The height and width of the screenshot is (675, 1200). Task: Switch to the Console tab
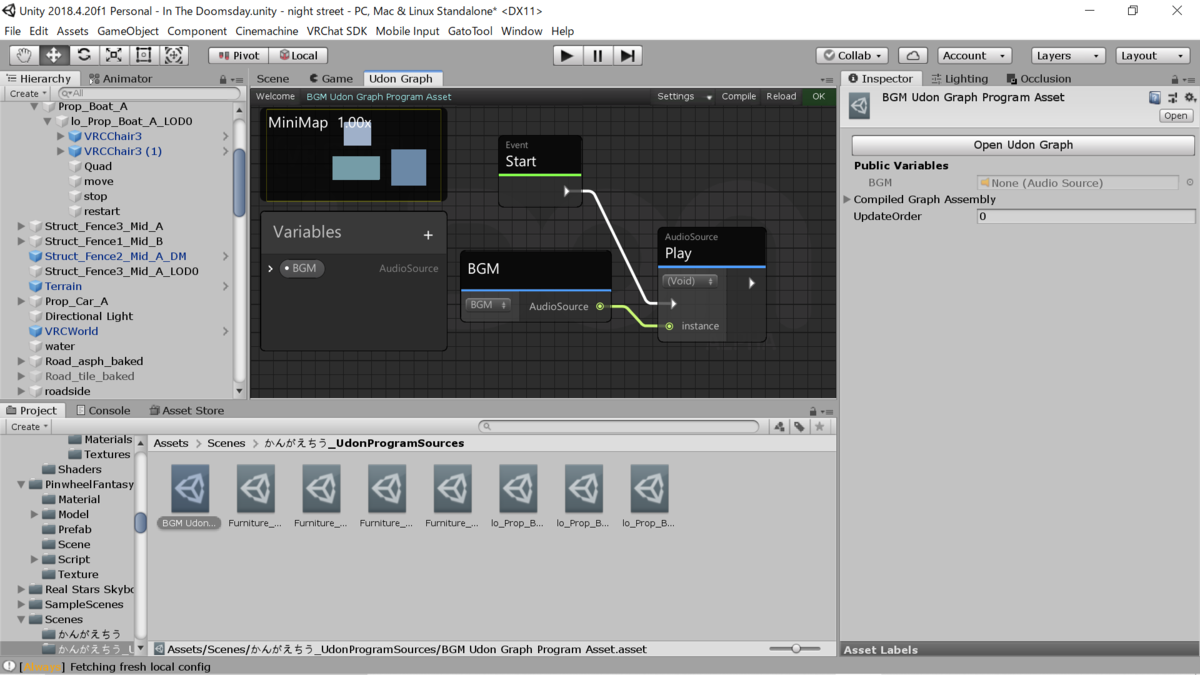tap(103, 410)
